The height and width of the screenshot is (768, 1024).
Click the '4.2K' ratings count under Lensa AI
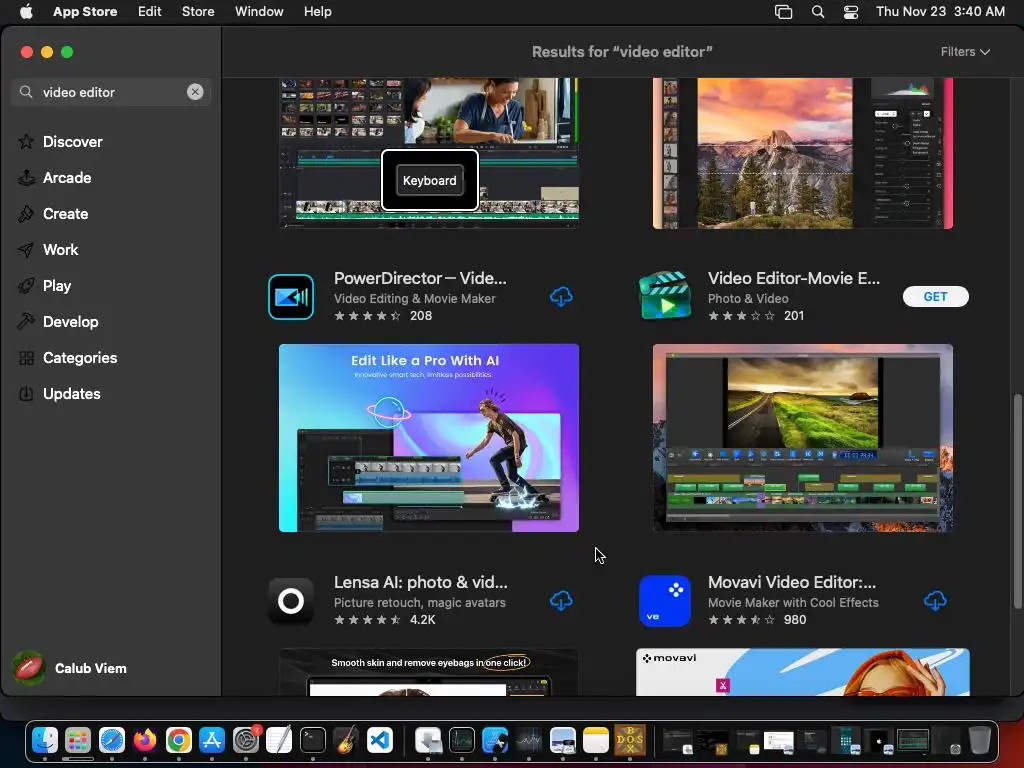[x=423, y=620]
